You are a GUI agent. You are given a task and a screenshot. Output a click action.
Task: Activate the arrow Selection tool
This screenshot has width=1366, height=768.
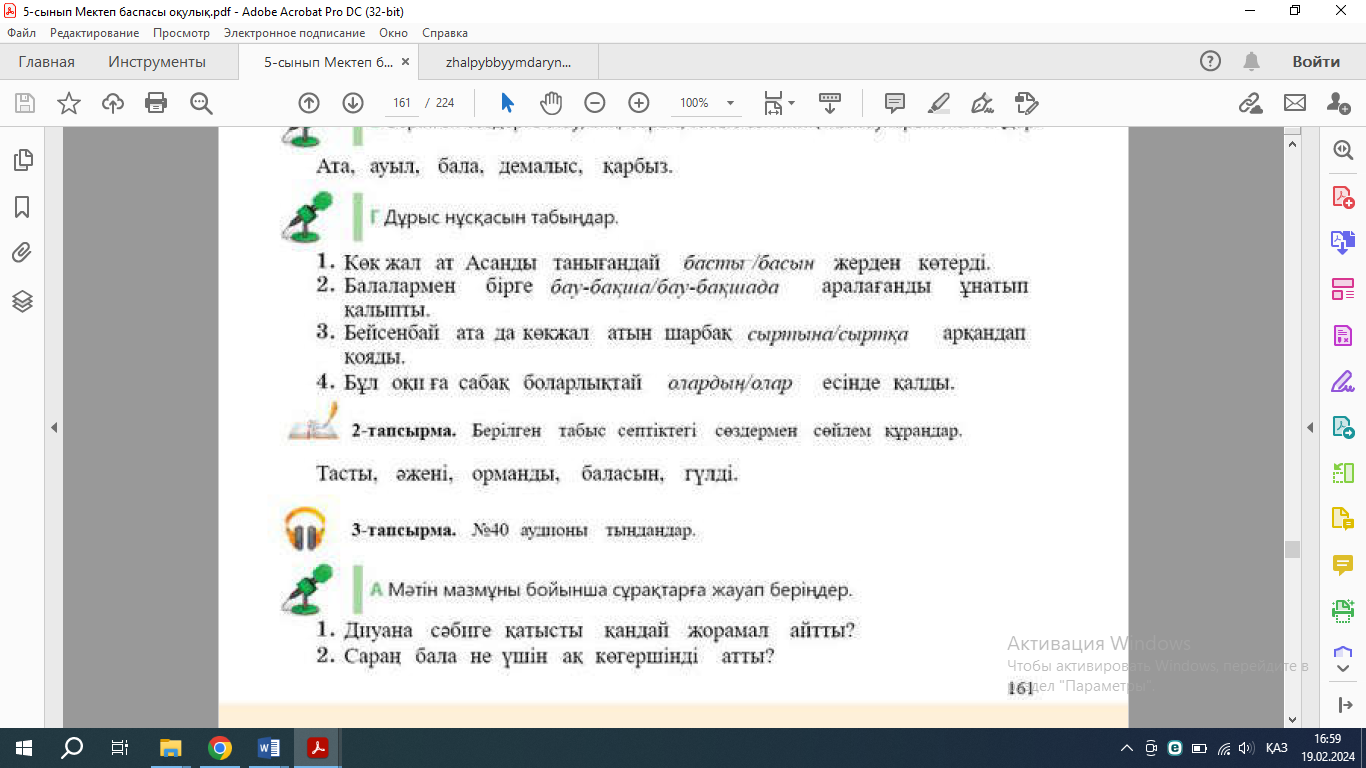click(507, 103)
